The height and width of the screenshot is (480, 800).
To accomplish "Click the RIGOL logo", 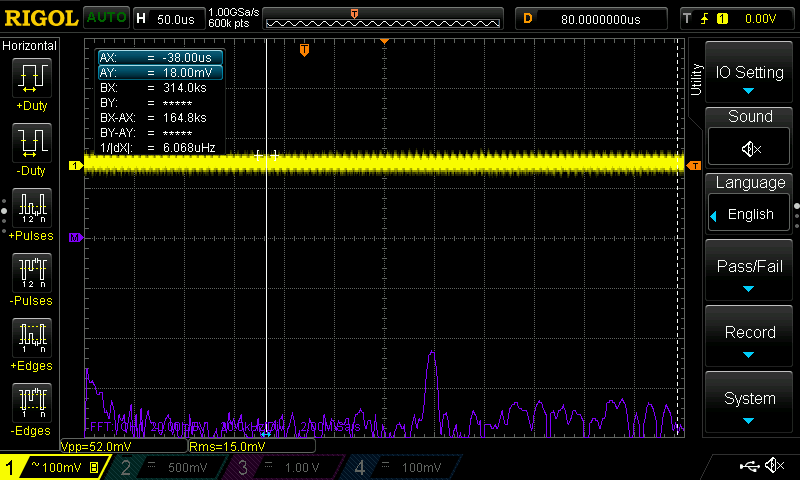I will (40, 18).
